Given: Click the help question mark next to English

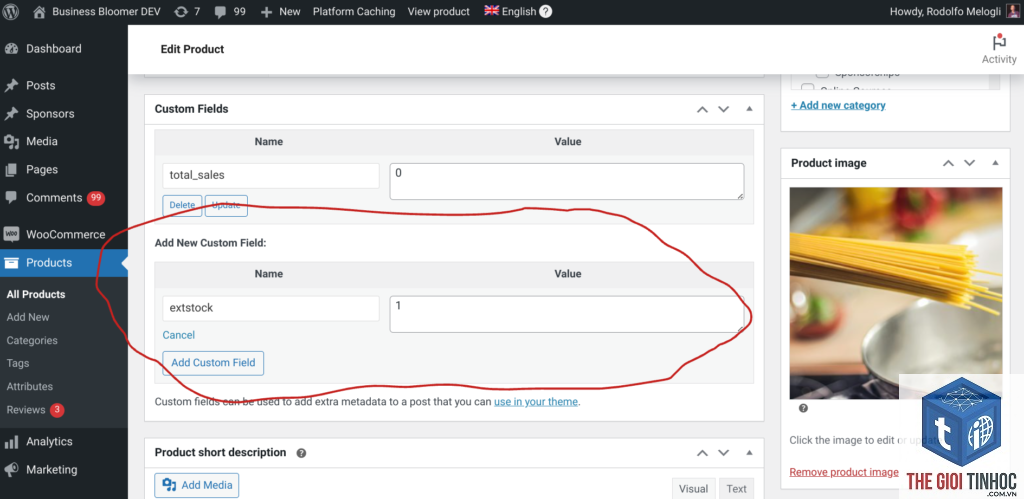Looking at the screenshot, I should click(x=545, y=11).
